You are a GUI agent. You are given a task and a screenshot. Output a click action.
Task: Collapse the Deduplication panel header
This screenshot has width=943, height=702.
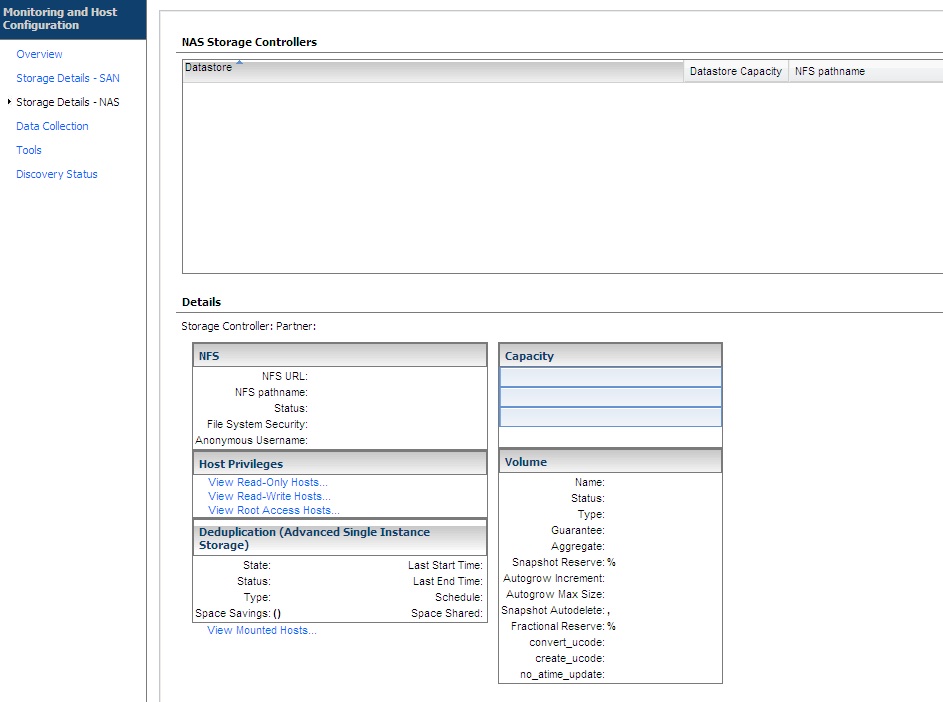tap(340, 539)
